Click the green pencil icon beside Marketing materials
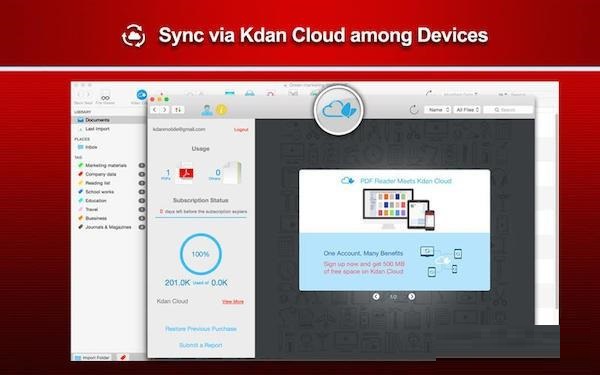 [80, 165]
